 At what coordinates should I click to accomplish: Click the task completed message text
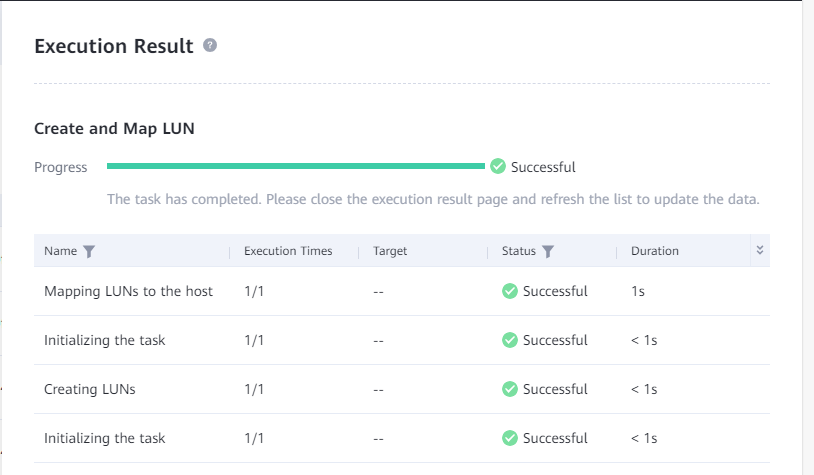pyautogui.click(x=433, y=199)
